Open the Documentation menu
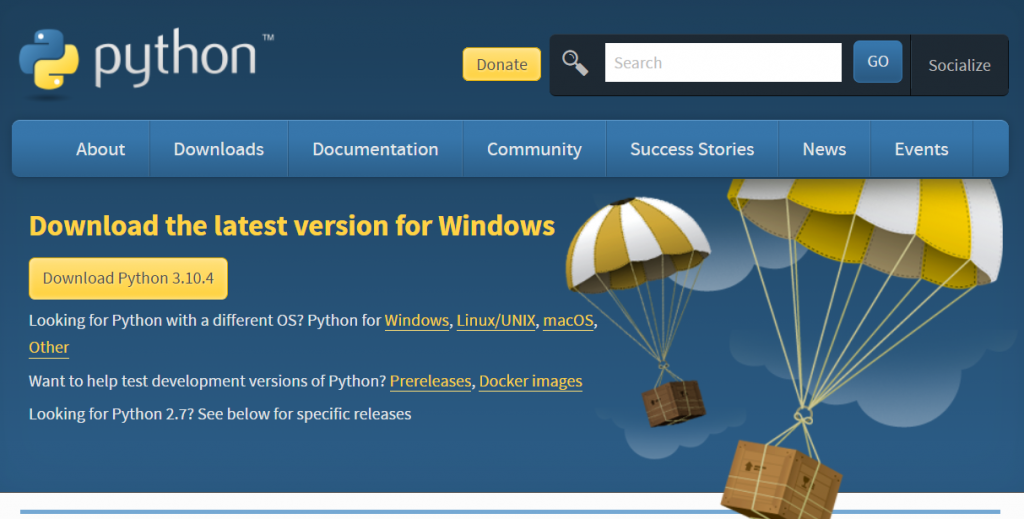 click(x=376, y=149)
